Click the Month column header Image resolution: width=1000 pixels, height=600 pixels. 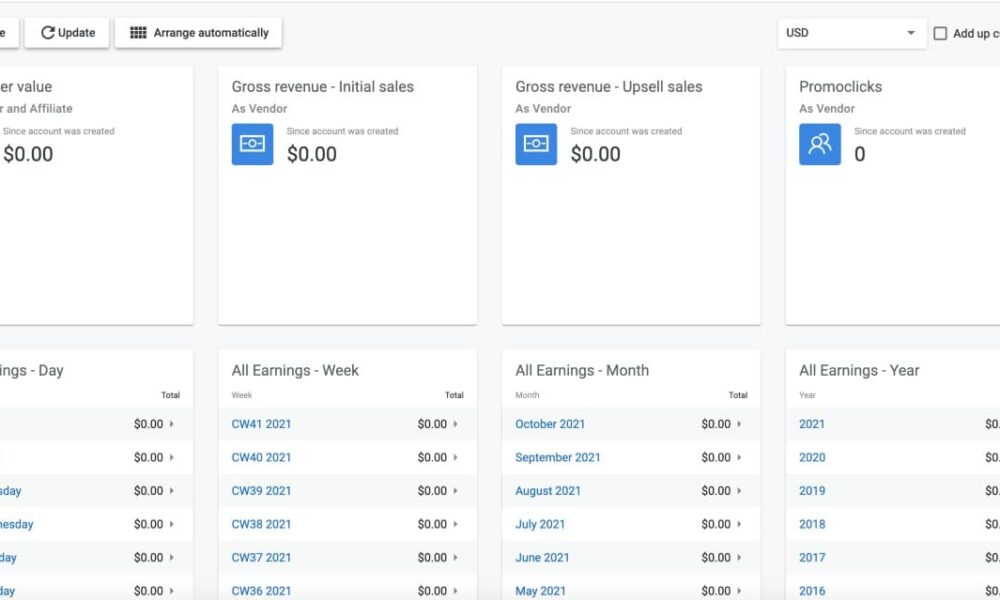coord(527,395)
